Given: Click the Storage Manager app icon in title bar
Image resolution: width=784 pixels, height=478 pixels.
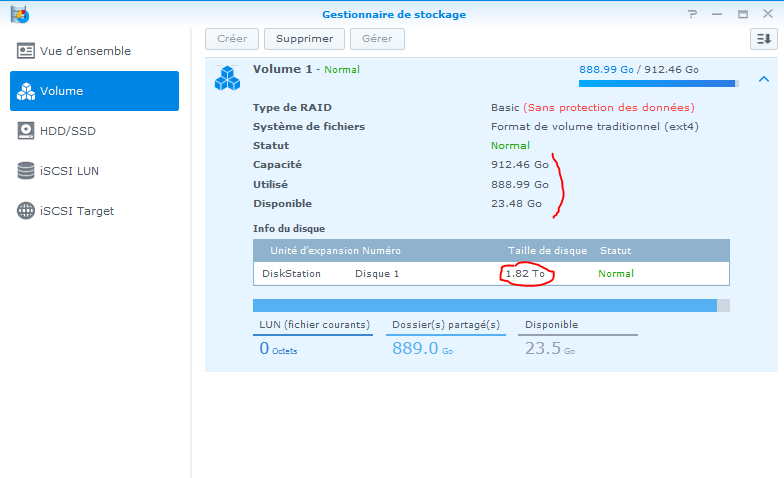Looking at the screenshot, I should [19, 14].
